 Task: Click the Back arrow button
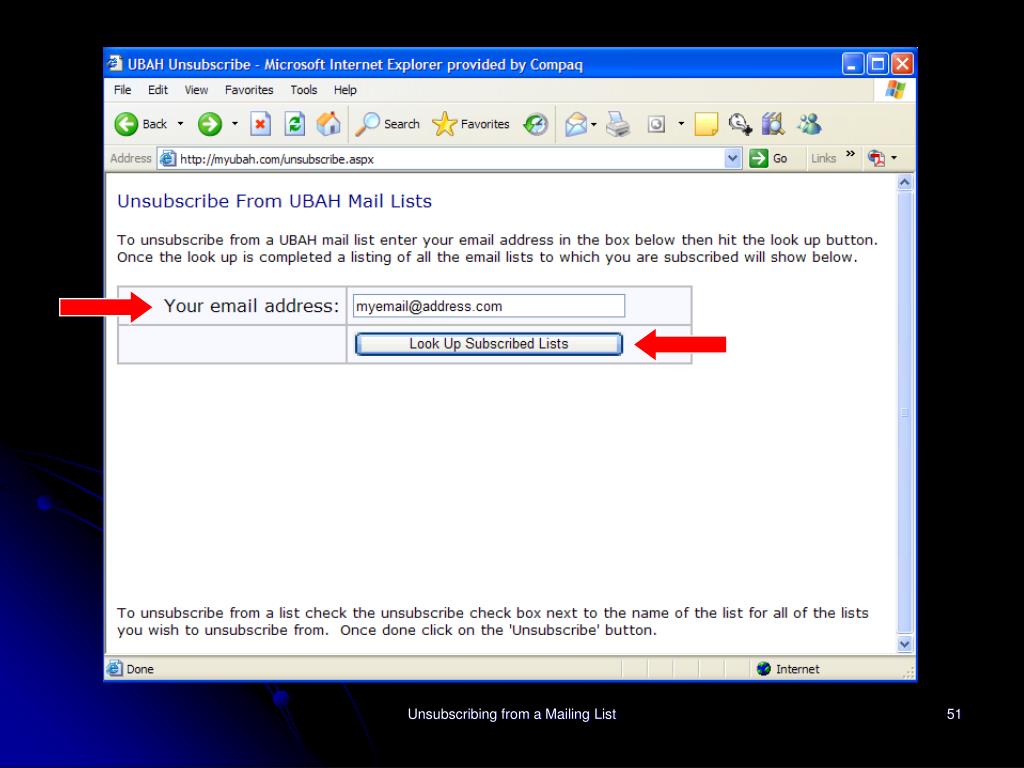140,124
